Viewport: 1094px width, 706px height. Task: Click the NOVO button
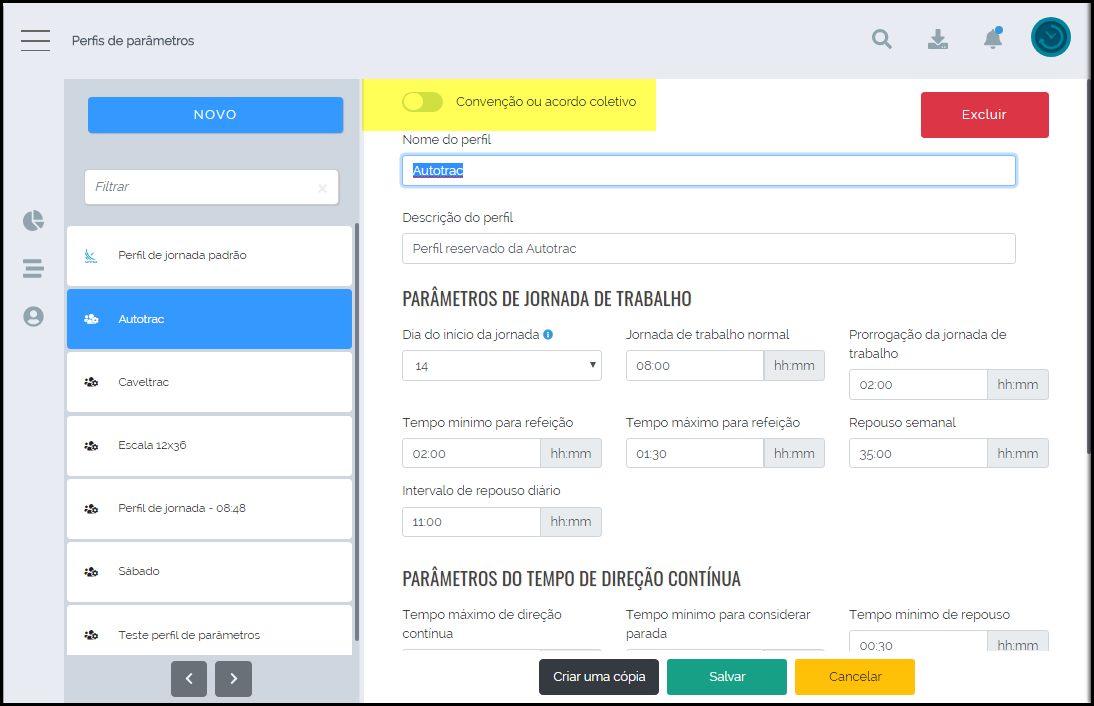coord(215,114)
